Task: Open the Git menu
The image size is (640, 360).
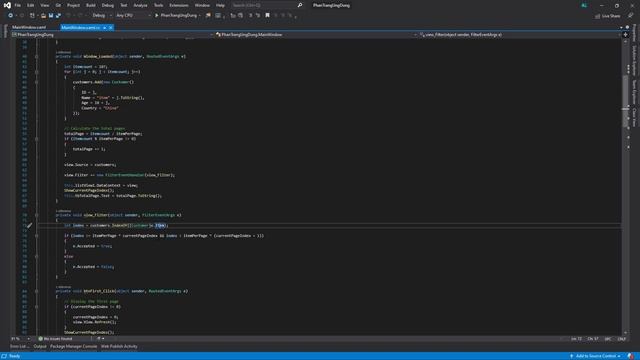Action: tap(58, 5)
